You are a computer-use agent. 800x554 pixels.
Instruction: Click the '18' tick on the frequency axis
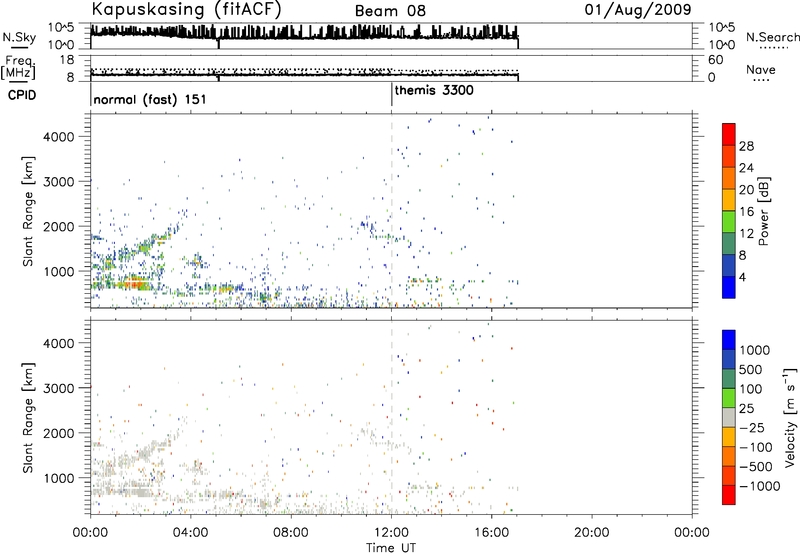coord(67,60)
